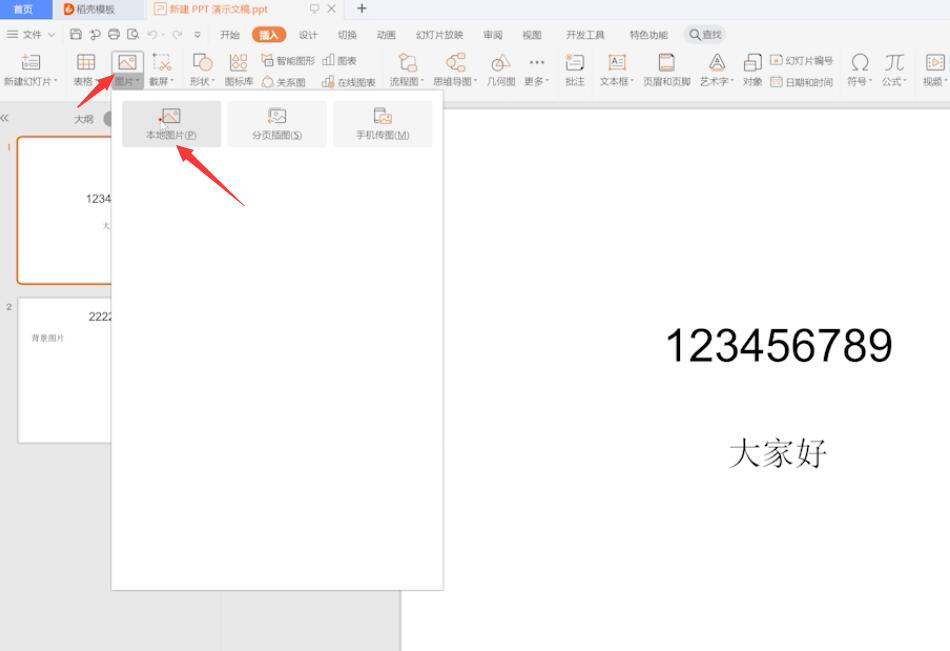Switch to the 审阅 ribbon tab

click(x=493, y=35)
